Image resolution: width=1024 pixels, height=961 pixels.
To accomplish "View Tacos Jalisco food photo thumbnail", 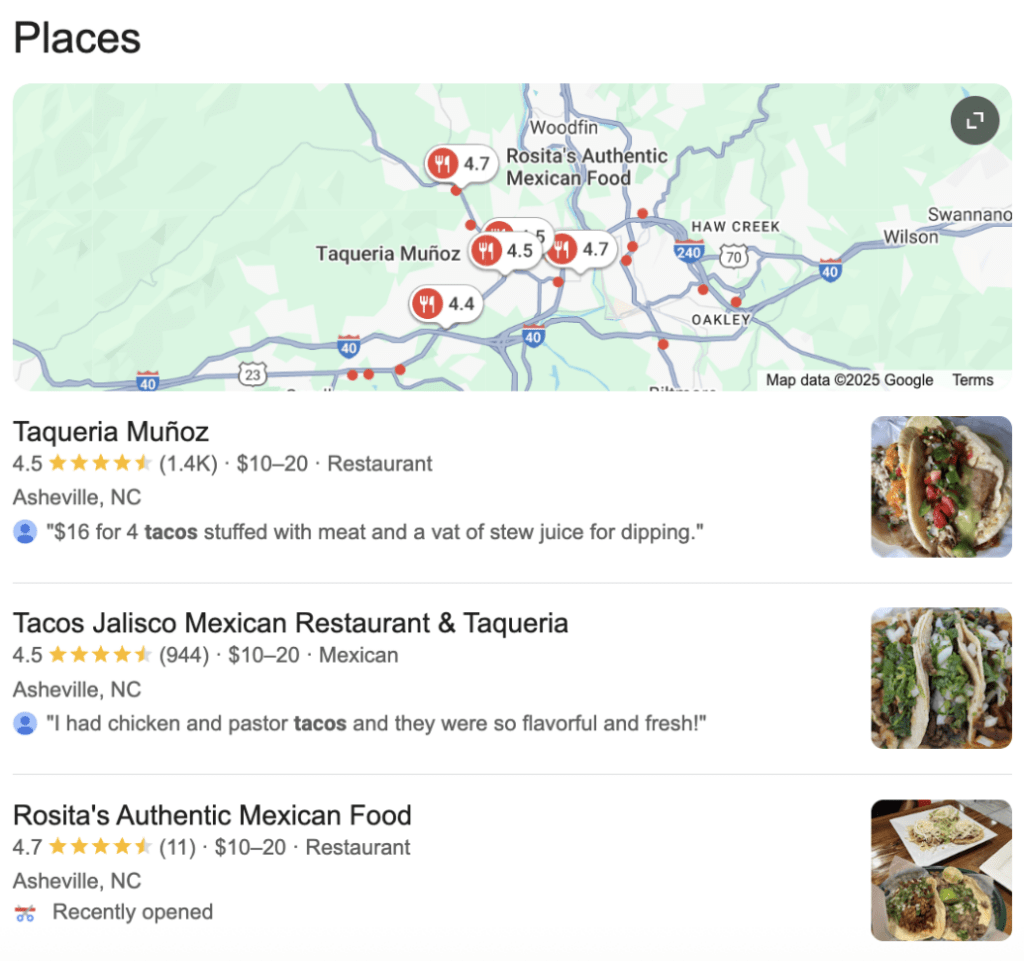I will click(941, 678).
